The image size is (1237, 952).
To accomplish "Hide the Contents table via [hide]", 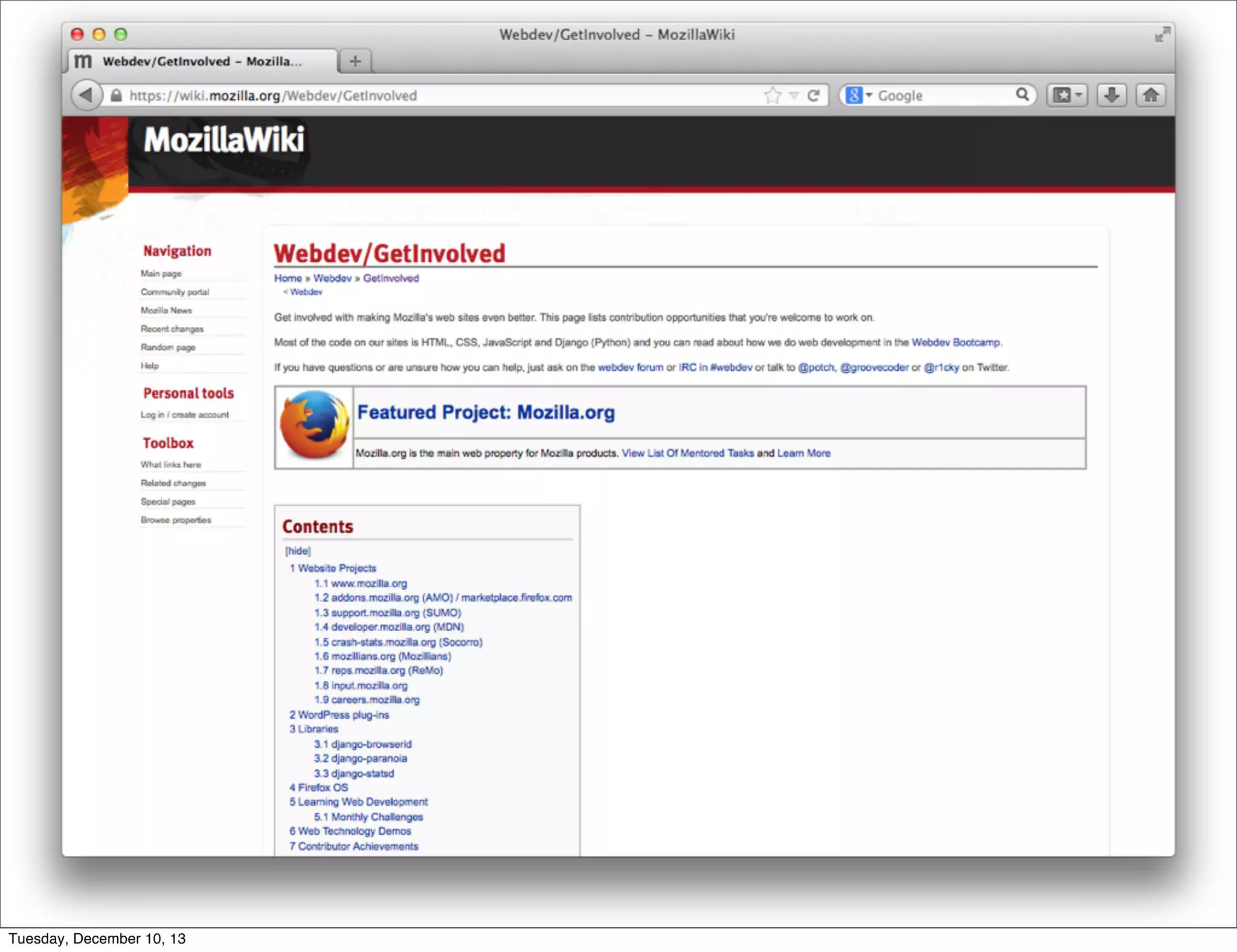I will pyautogui.click(x=298, y=551).
